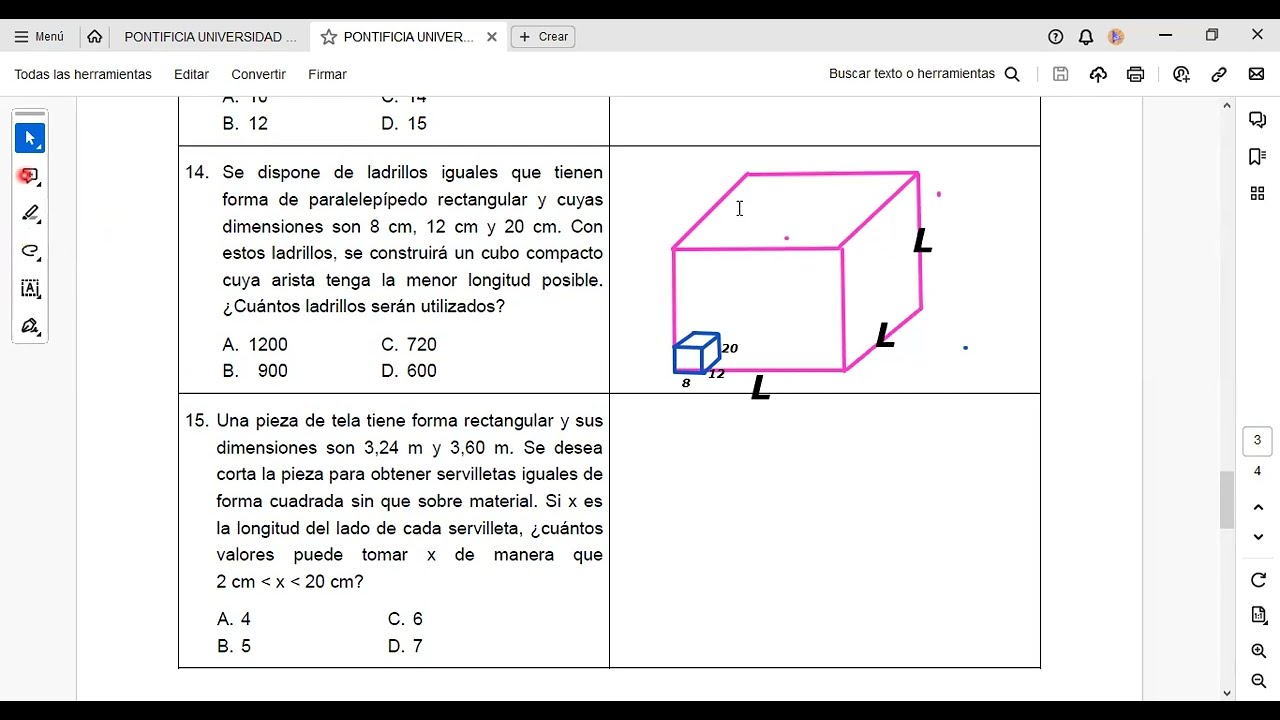
Task: Send document by email icon
Action: coord(1257,74)
